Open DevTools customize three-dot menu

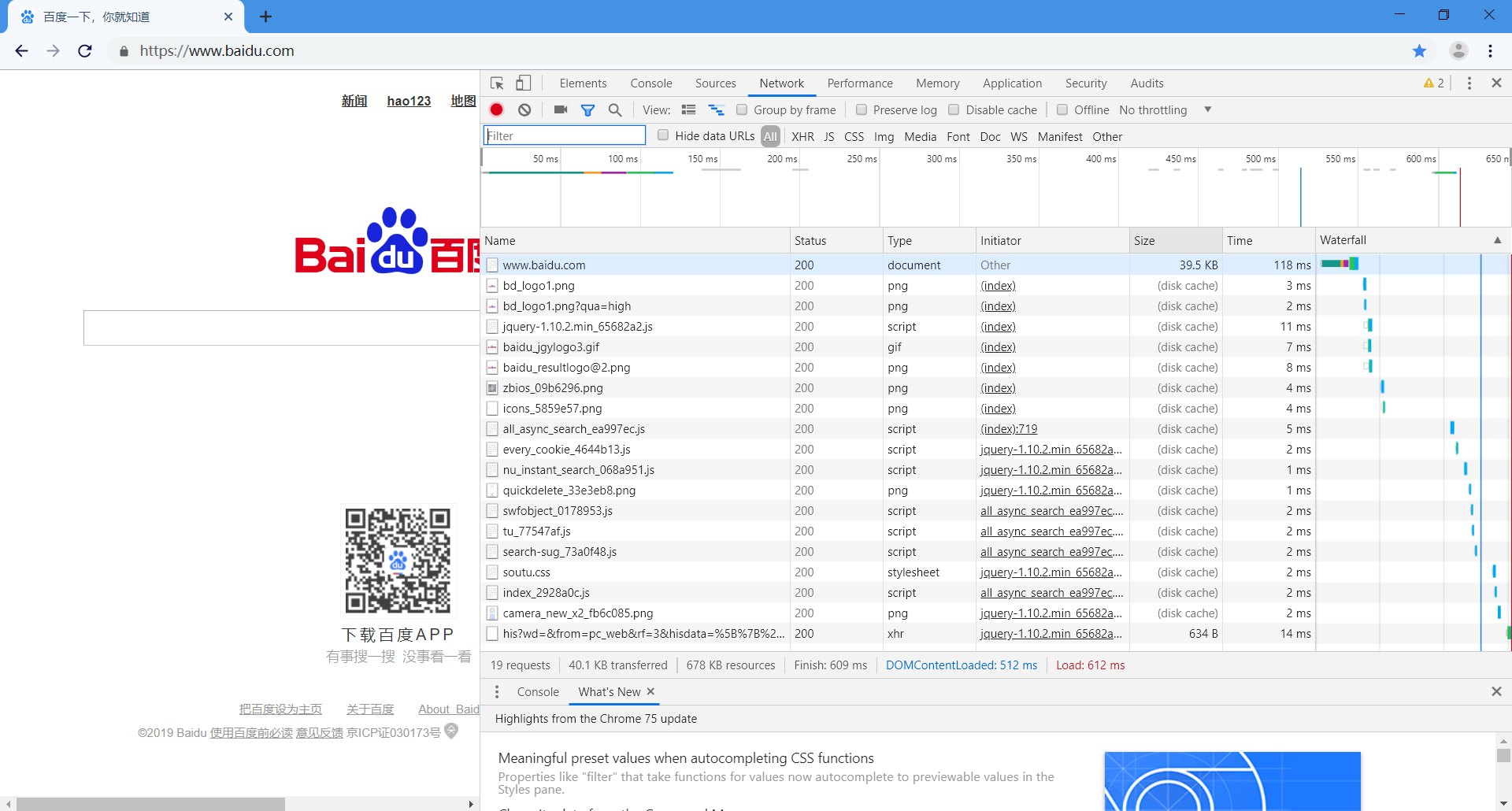pos(1469,83)
